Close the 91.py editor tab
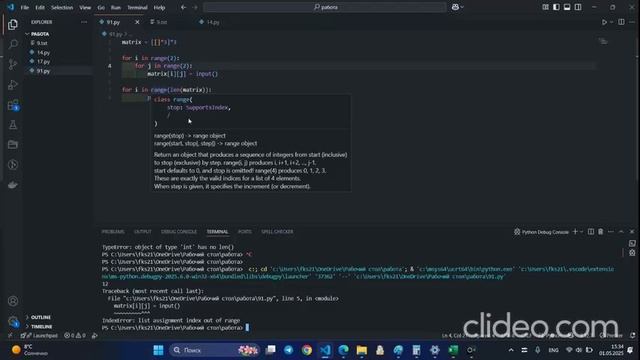This screenshot has width=640, height=360. point(137,22)
